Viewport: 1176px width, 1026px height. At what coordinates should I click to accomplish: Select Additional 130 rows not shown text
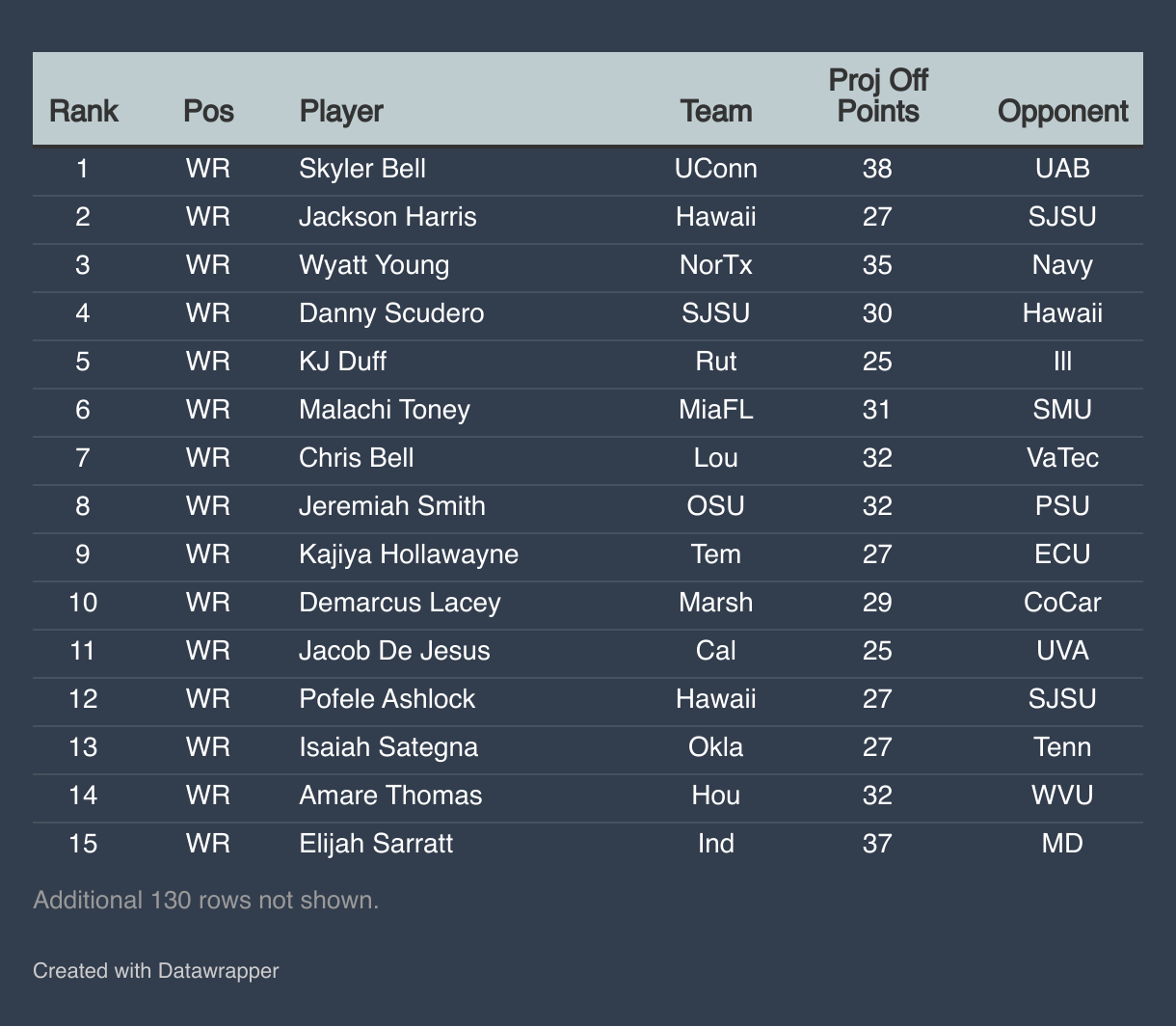coord(205,900)
